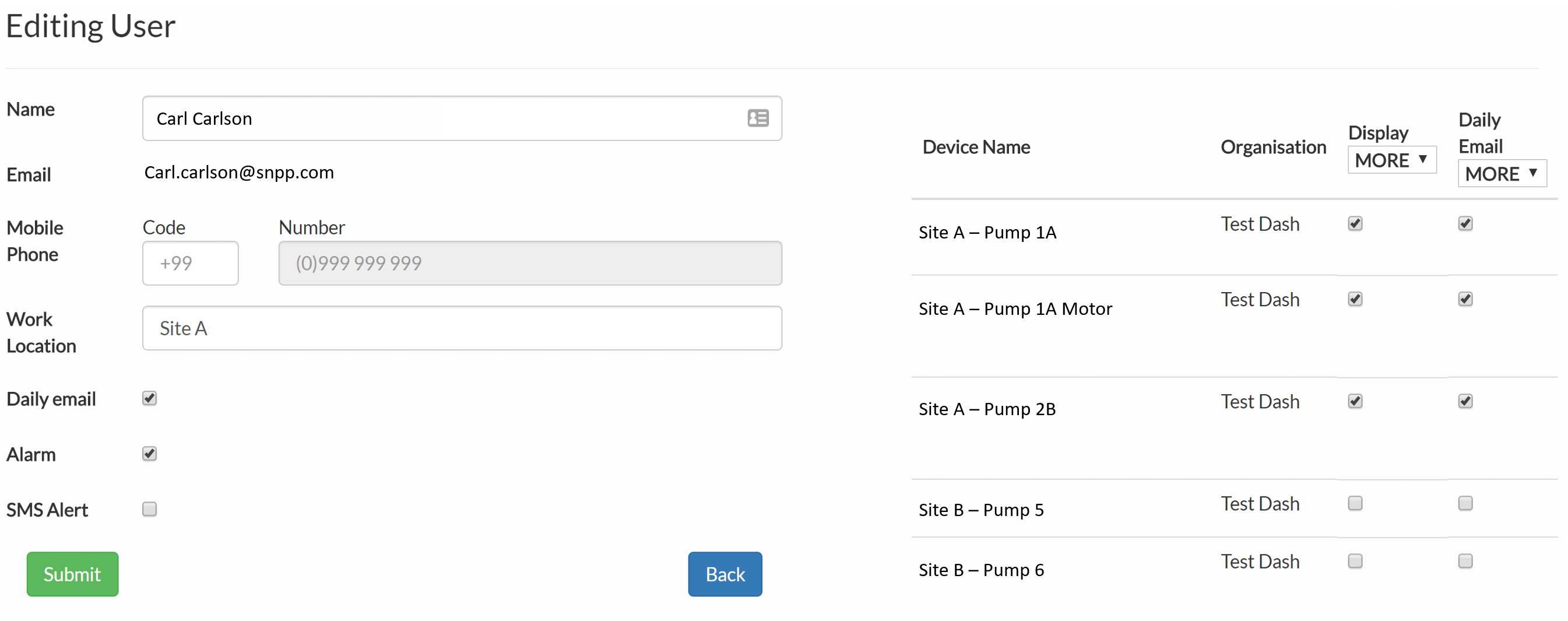The width and height of the screenshot is (1568, 621).
Task: Go Back from the editing page
Action: coord(725,574)
